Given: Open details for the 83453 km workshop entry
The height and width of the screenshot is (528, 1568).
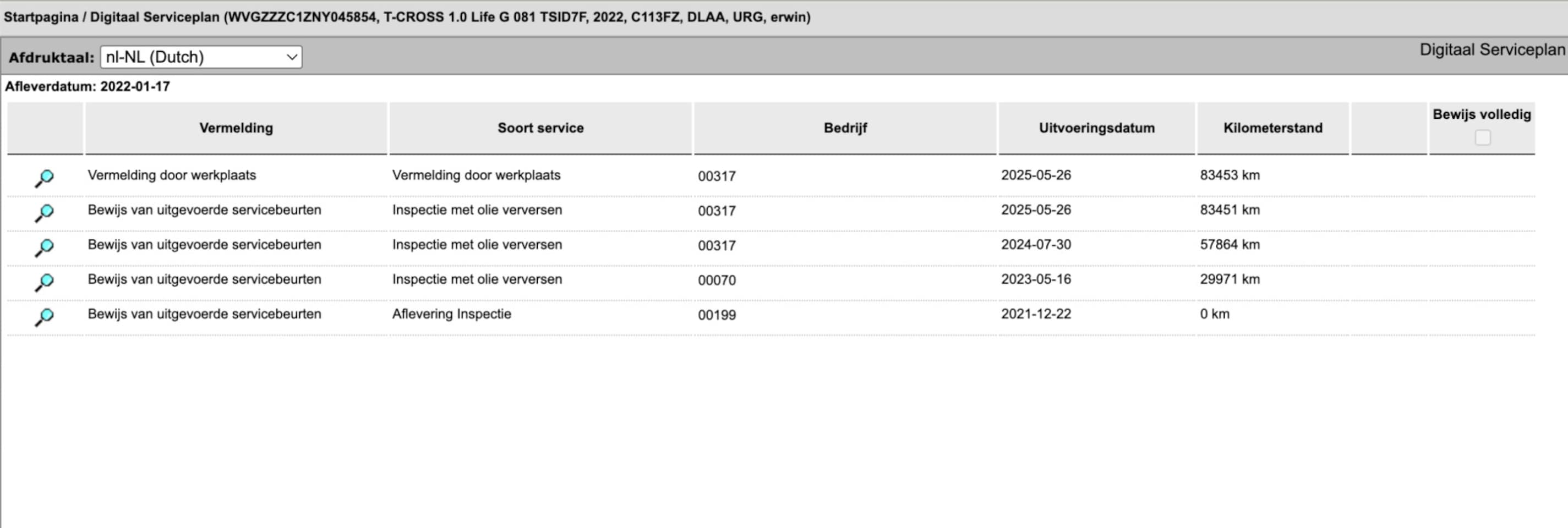Looking at the screenshot, I should [44, 178].
